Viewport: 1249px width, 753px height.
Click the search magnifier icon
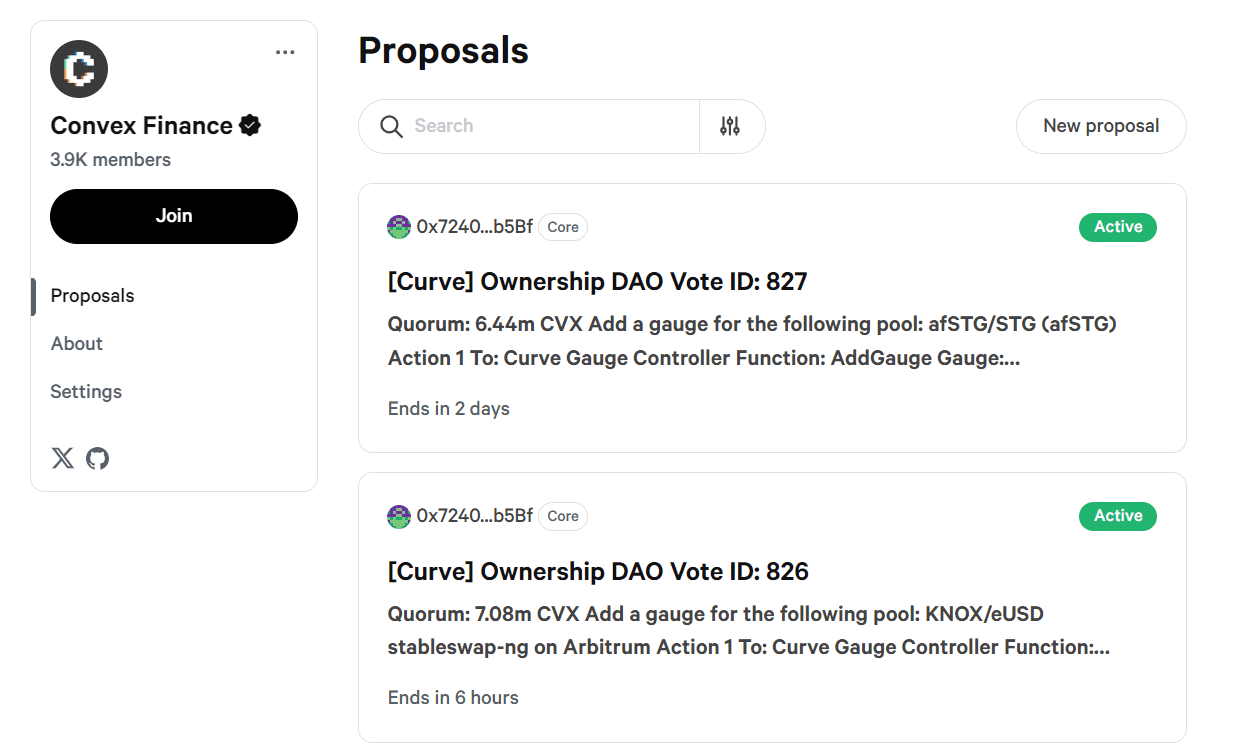pyautogui.click(x=391, y=127)
